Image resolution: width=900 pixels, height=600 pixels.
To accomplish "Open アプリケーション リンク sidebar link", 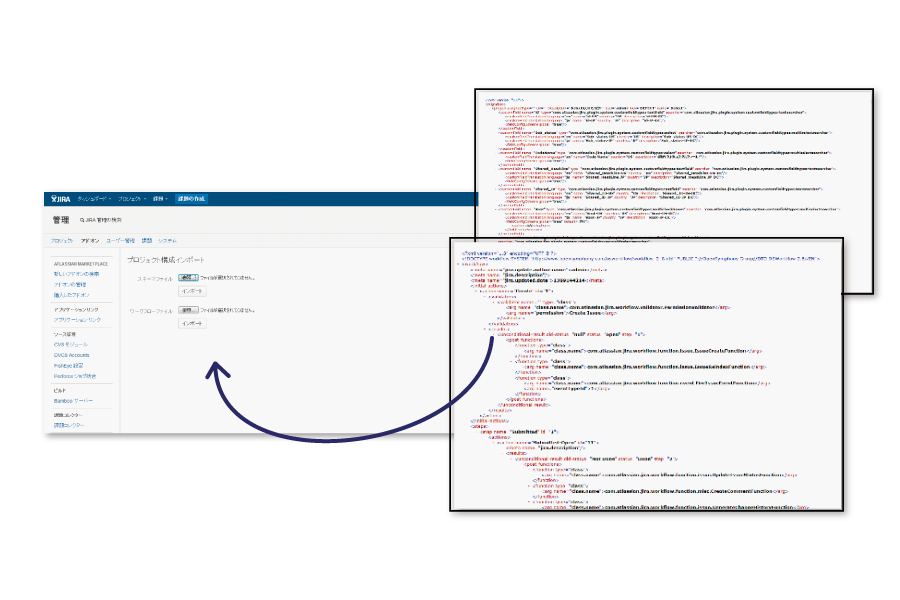I will [77, 320].
